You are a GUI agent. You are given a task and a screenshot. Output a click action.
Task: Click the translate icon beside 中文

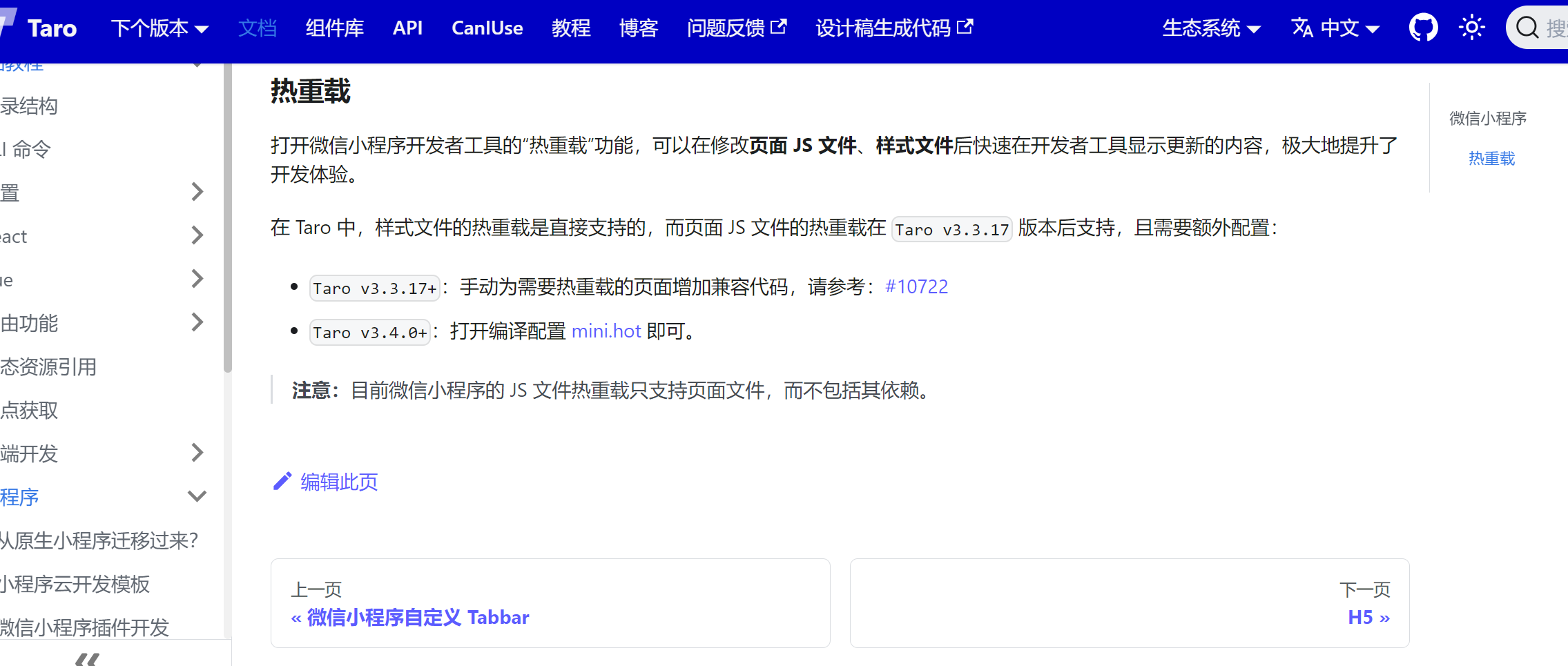tap(1302, 28)
